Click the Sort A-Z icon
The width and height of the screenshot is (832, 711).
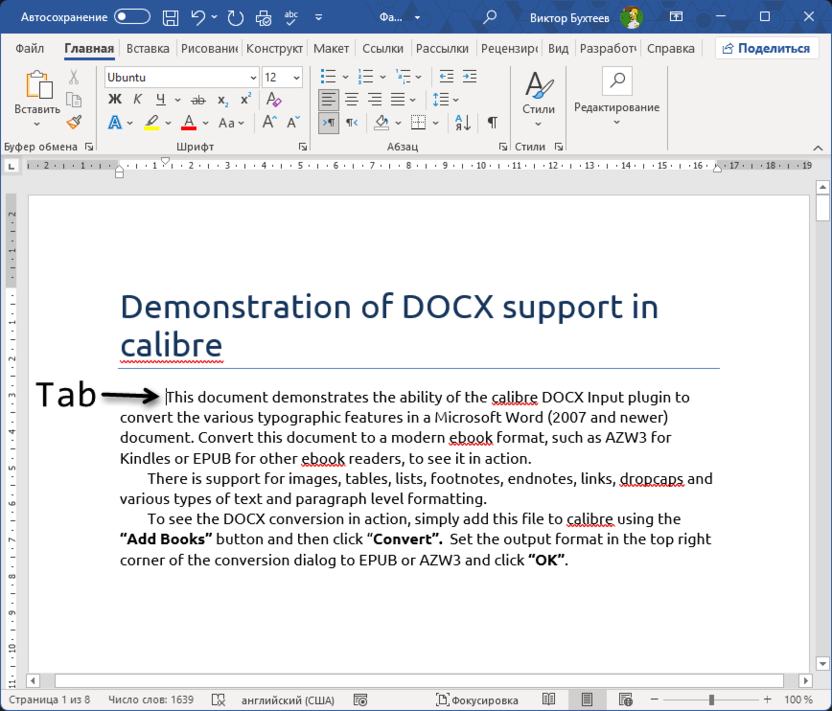[462, 122]
